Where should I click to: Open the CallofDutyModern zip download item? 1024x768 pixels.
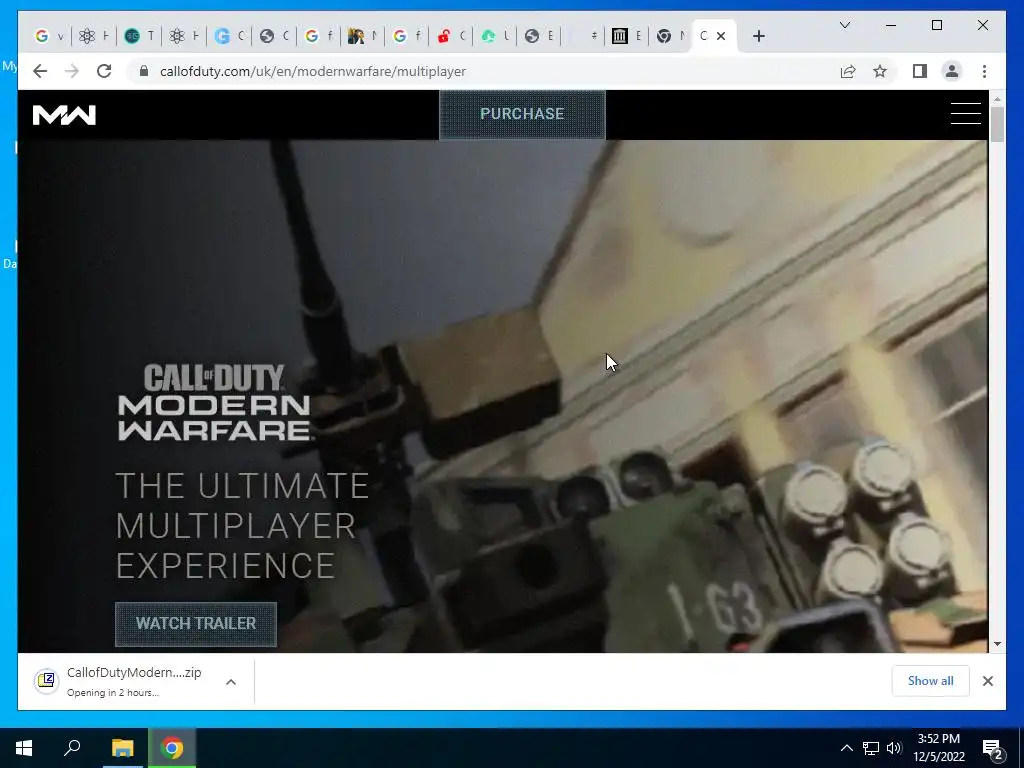coord(134,681)
